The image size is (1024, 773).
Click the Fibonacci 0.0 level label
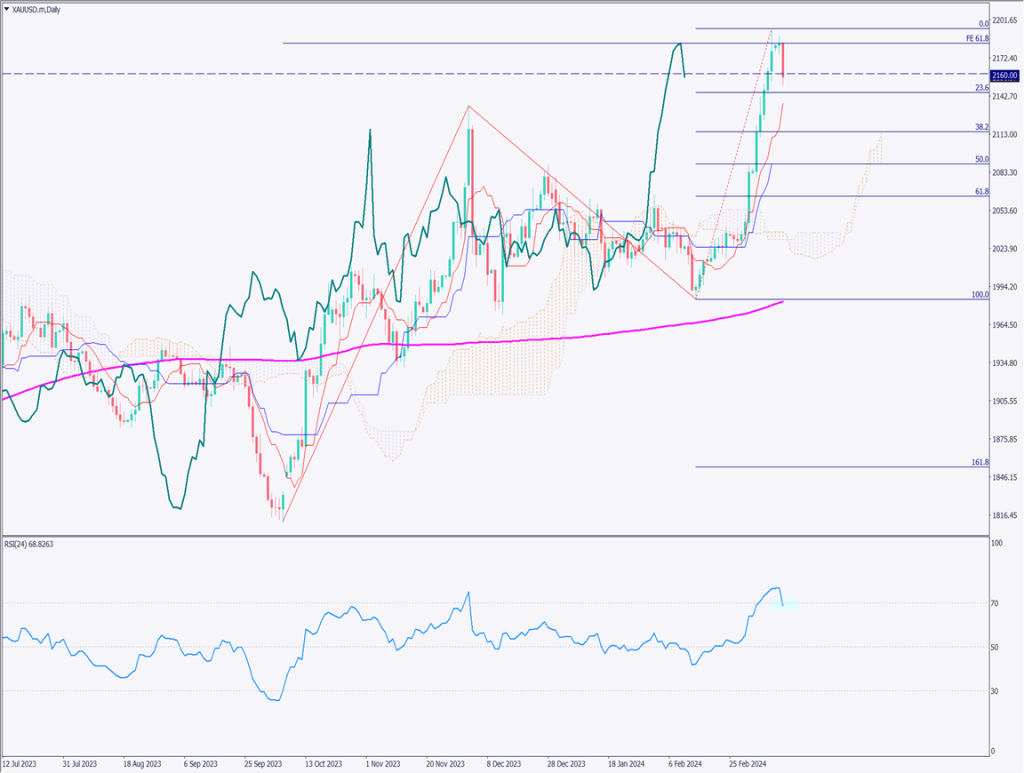click(983, 23)
